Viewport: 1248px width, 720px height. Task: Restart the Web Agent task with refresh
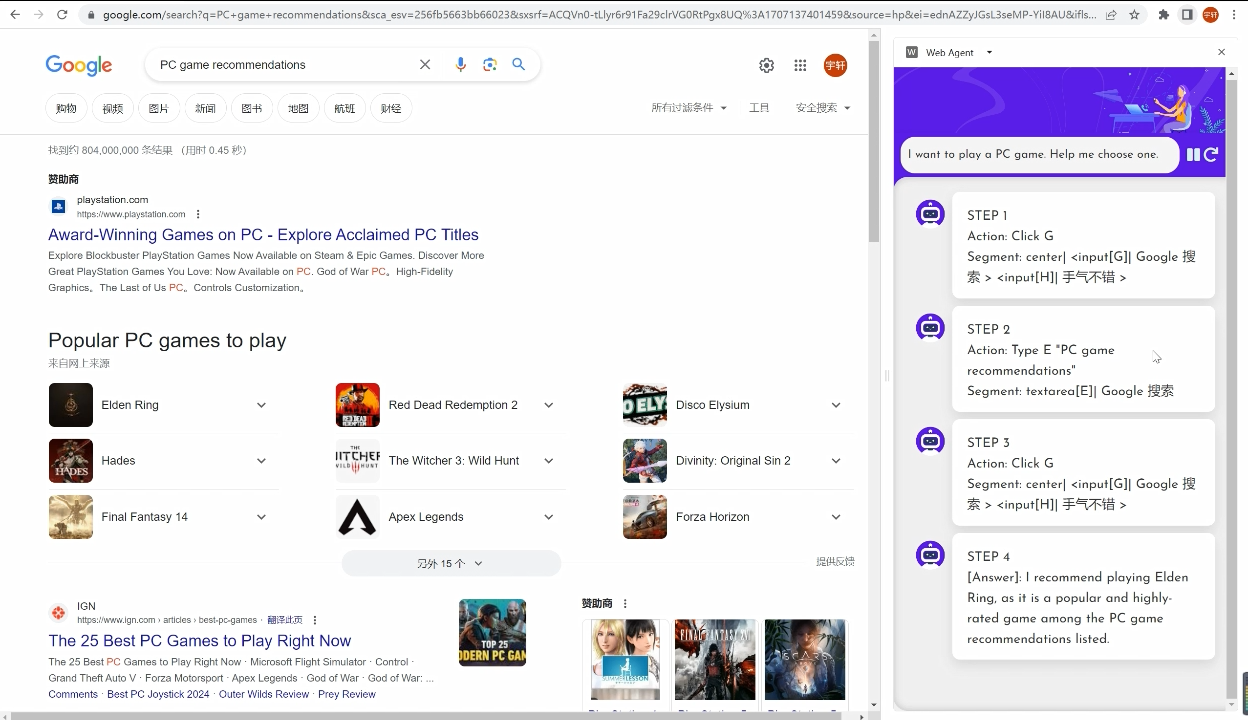[x=1211, y=154]
